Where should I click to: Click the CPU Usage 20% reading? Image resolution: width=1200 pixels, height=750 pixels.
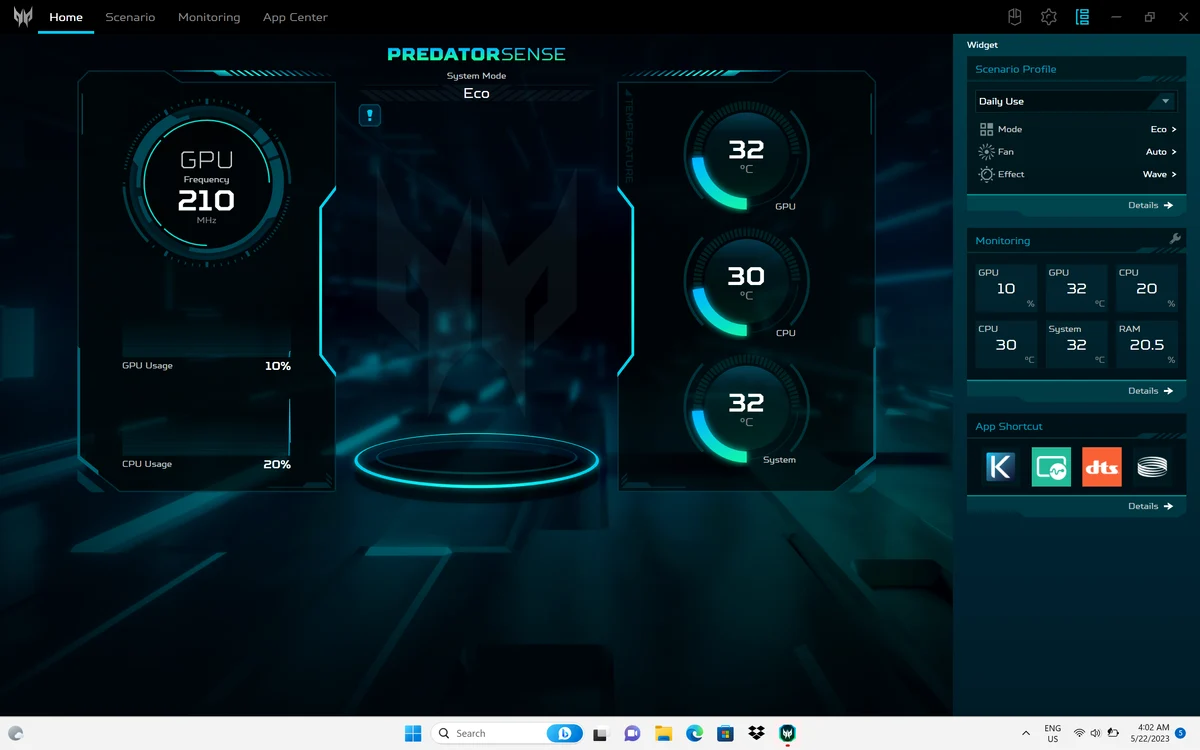277,465
